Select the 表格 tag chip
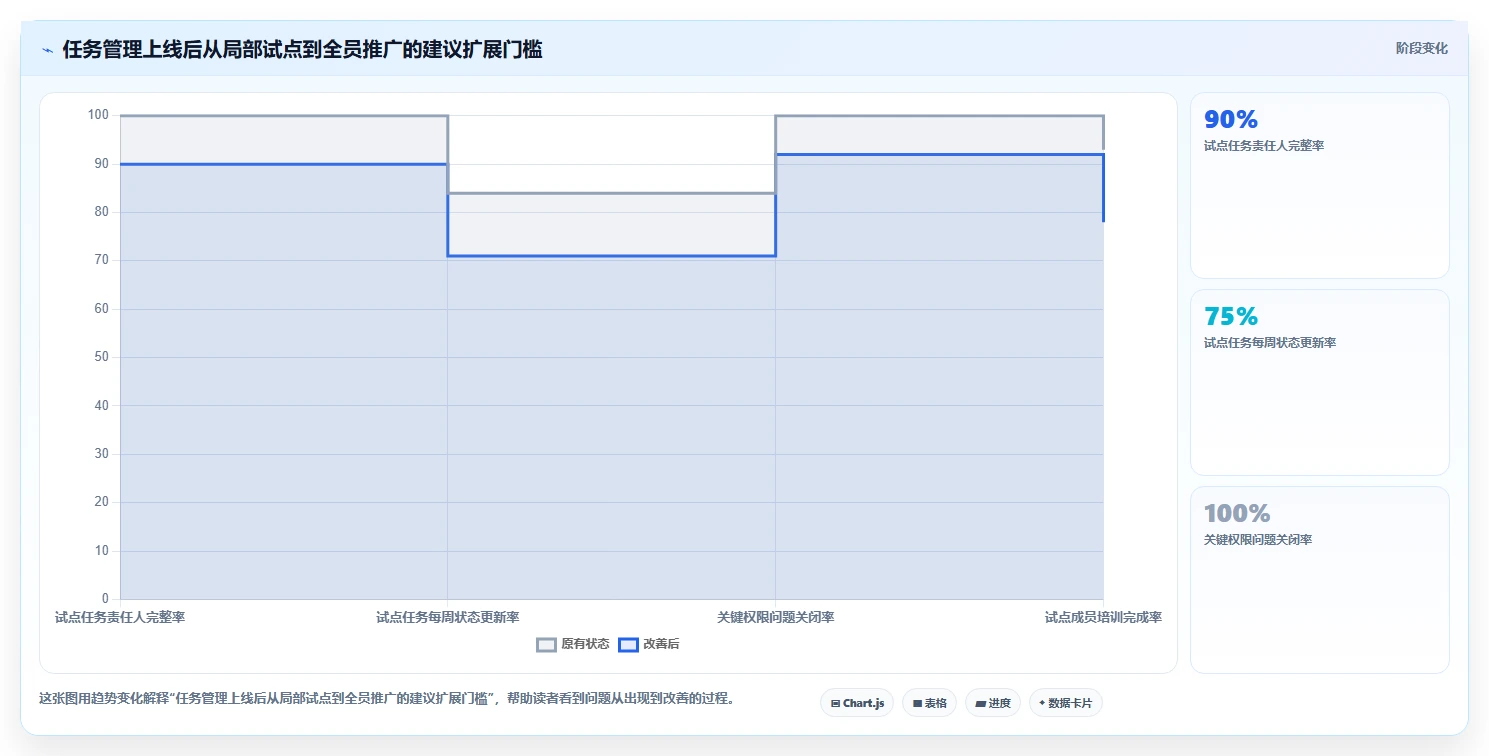This screenshot has width=1489, height=756. click(x=929, y=703)
